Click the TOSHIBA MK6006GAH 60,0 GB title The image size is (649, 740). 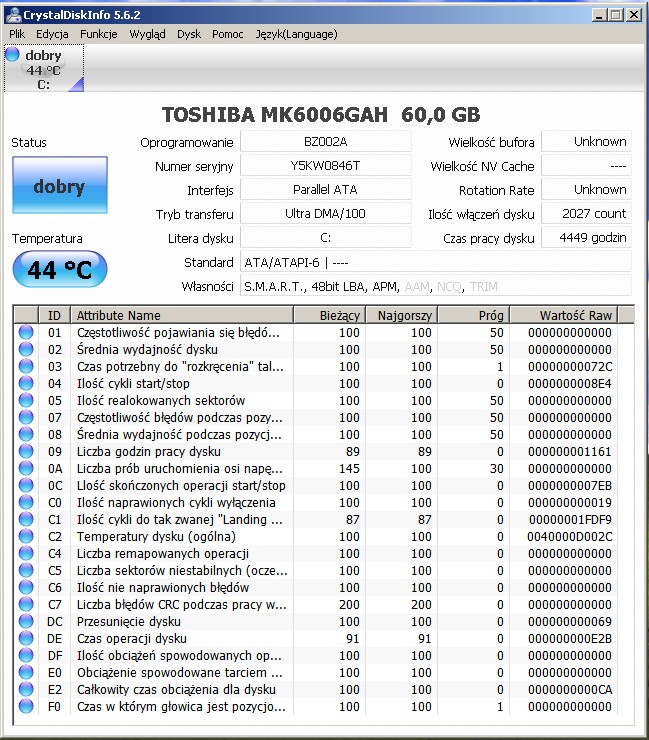point(321,115)
